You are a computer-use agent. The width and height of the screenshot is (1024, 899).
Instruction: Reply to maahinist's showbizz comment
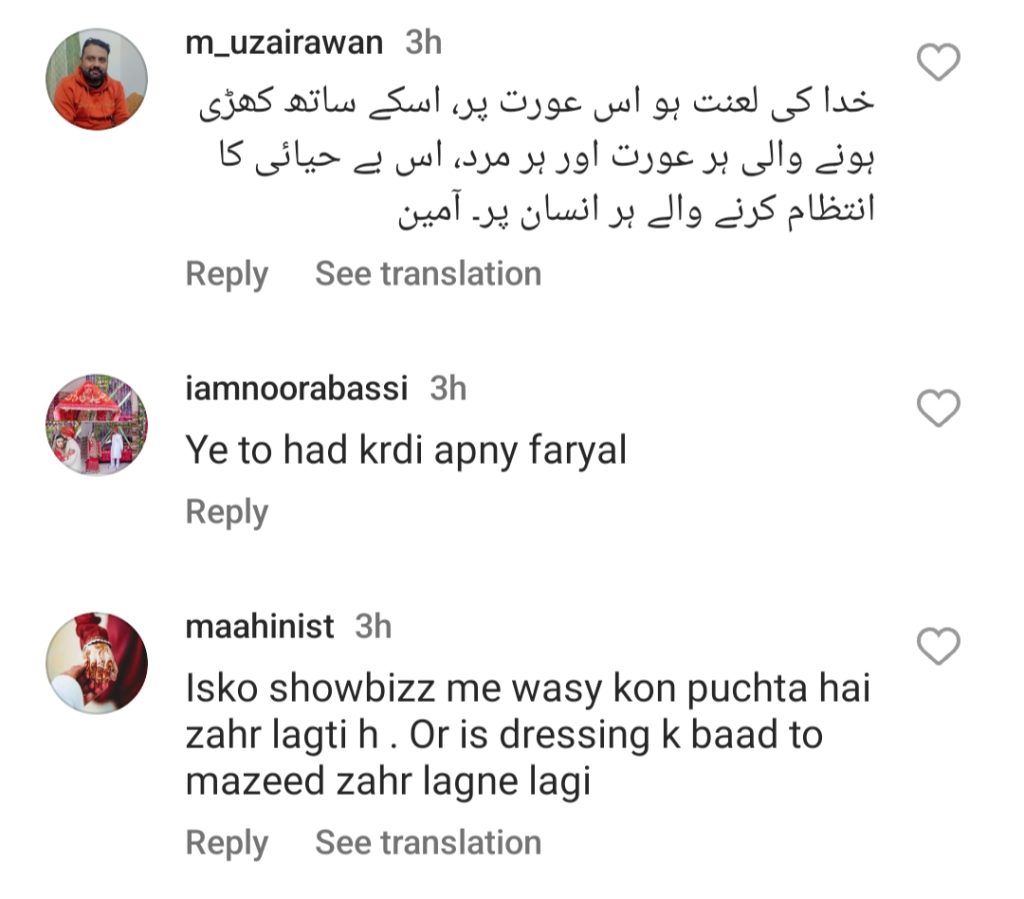pos(227,843)
